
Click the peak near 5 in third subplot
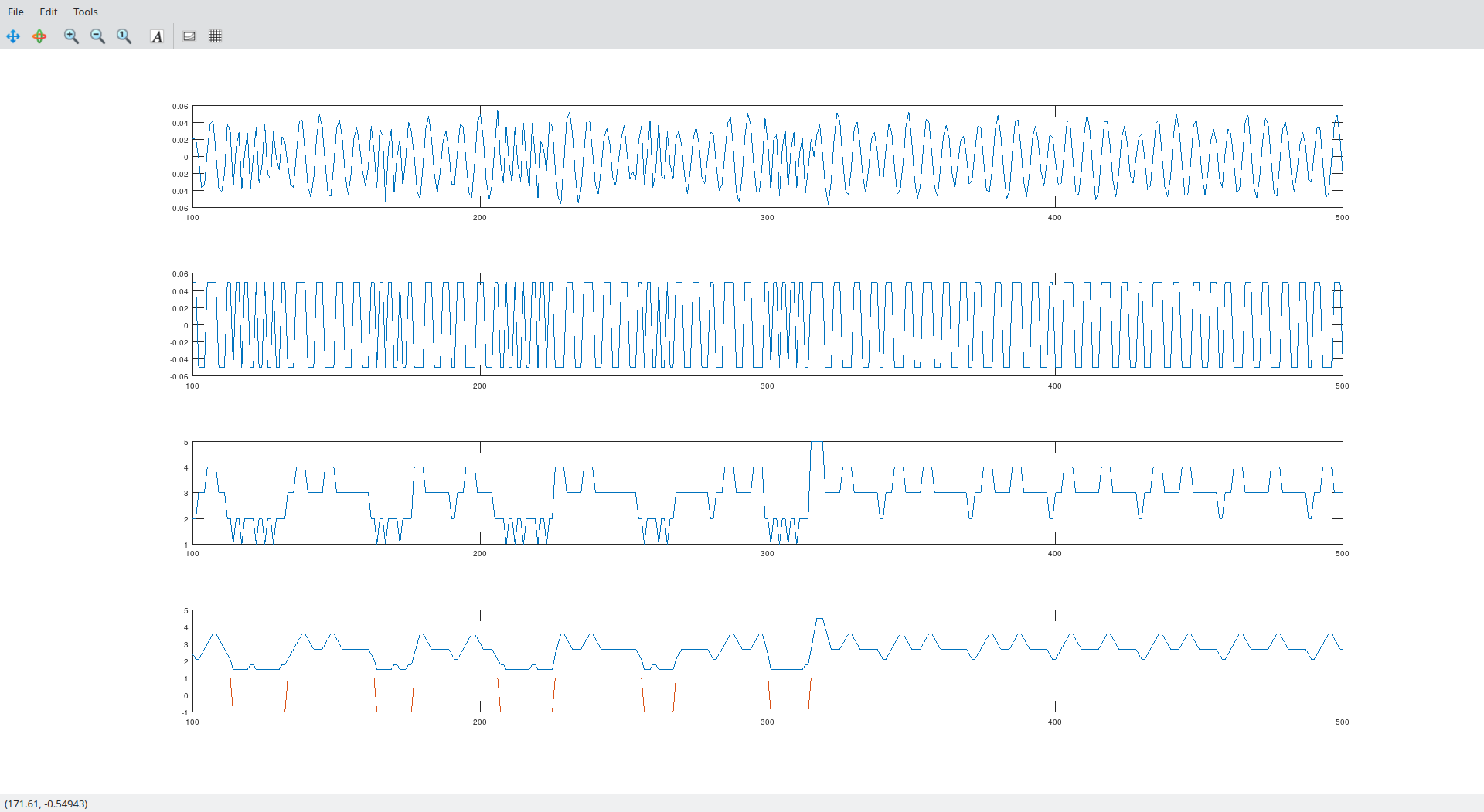click(817, 445)
